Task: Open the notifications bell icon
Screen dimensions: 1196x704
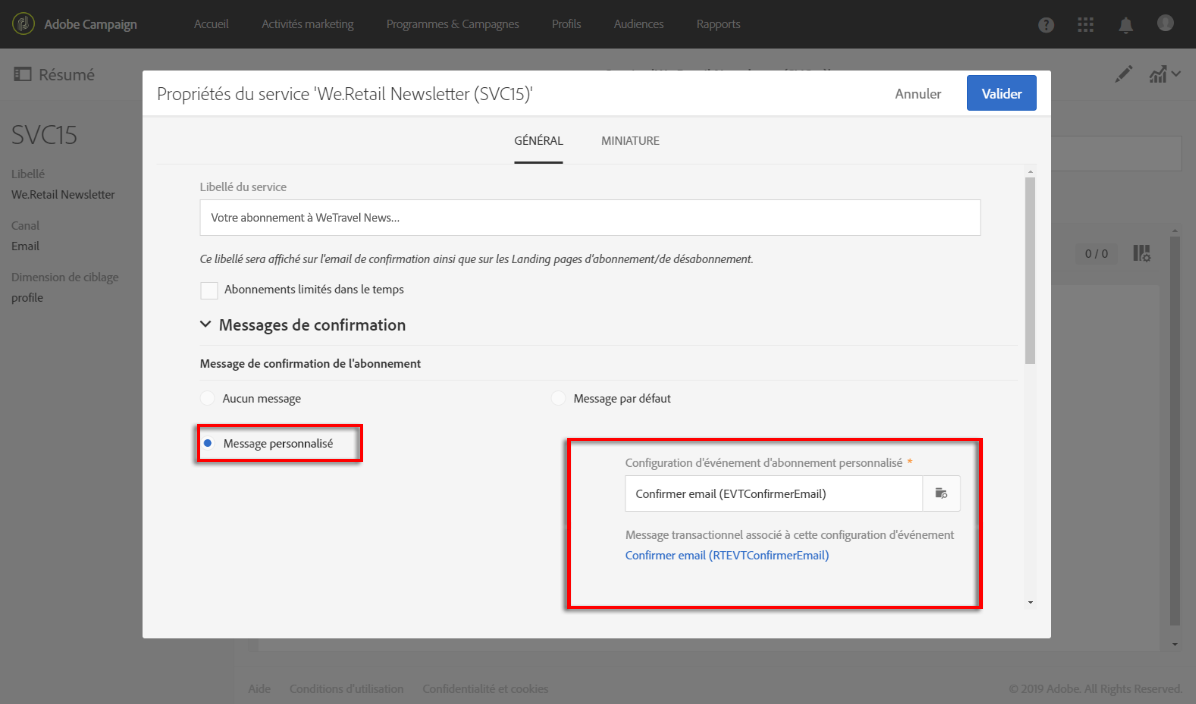Action: [x=1125, y=24]
